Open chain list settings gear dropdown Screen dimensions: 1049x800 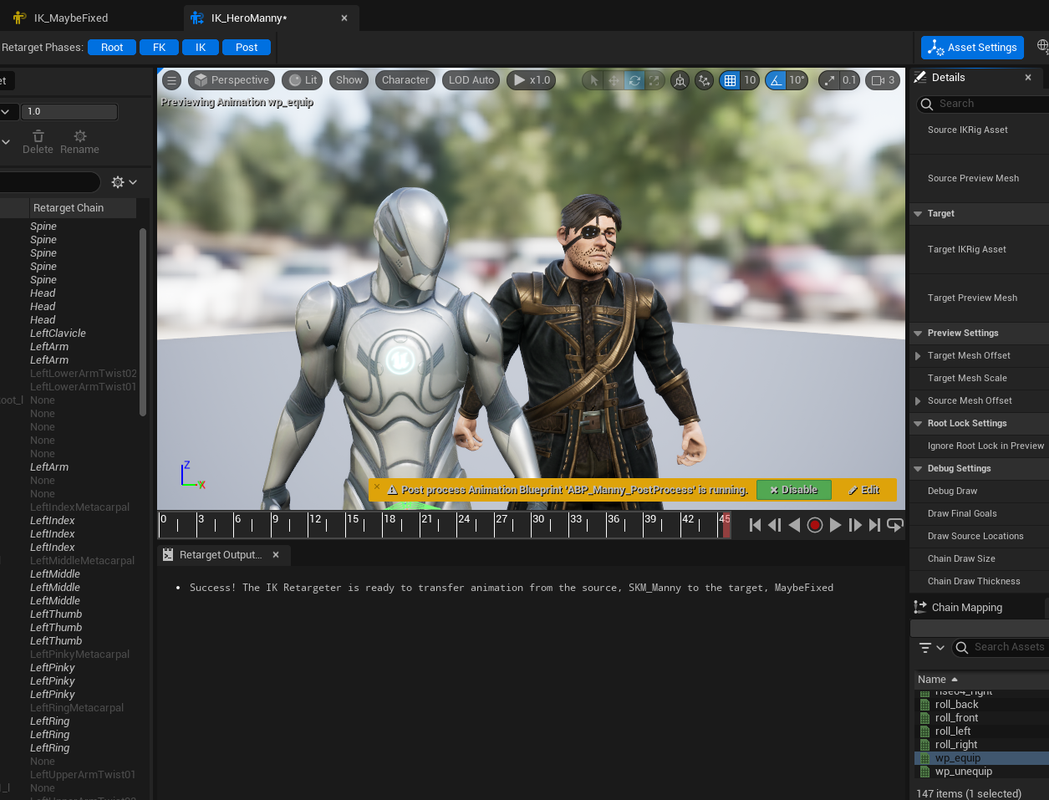124,182
